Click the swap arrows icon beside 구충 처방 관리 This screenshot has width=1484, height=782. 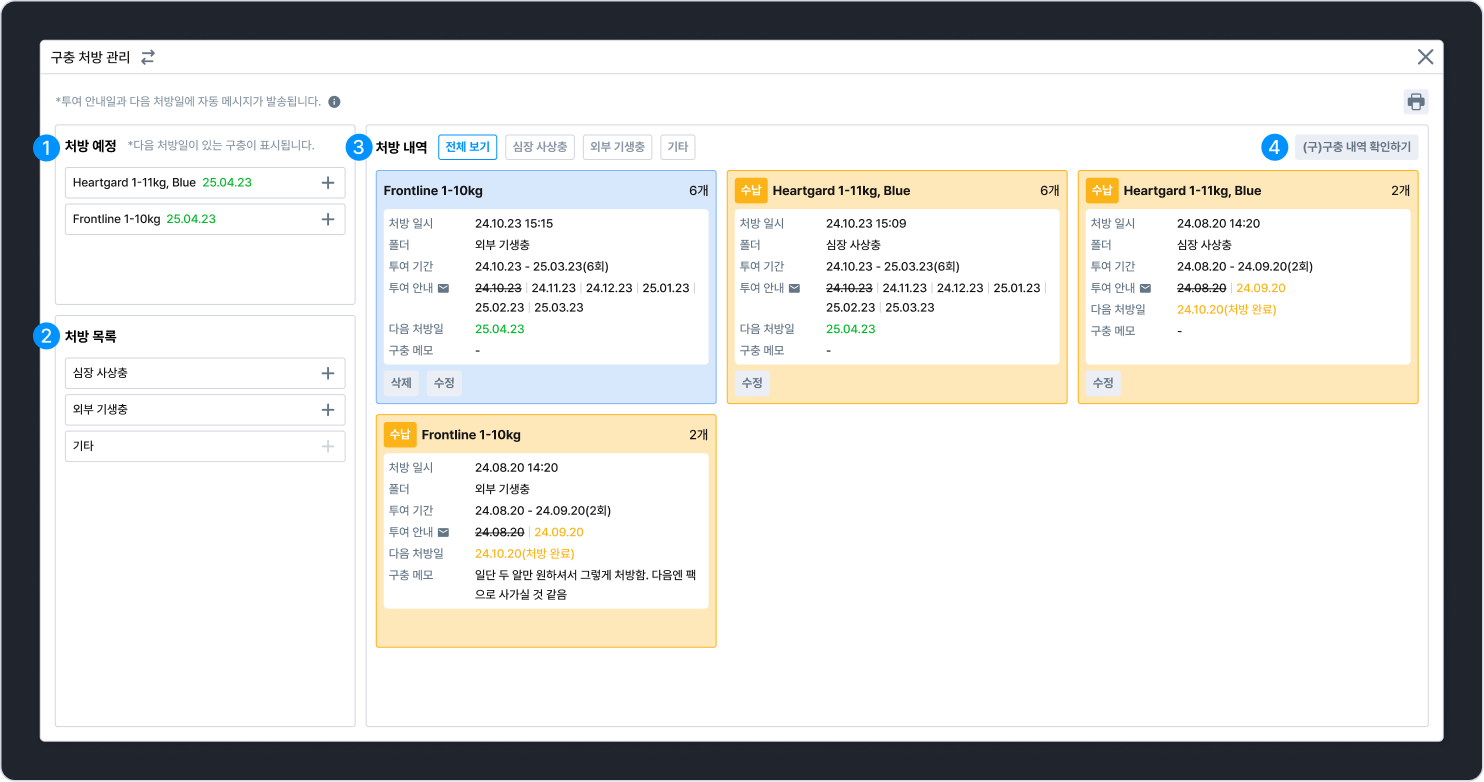pyautogui.click(x=148, y=57)
